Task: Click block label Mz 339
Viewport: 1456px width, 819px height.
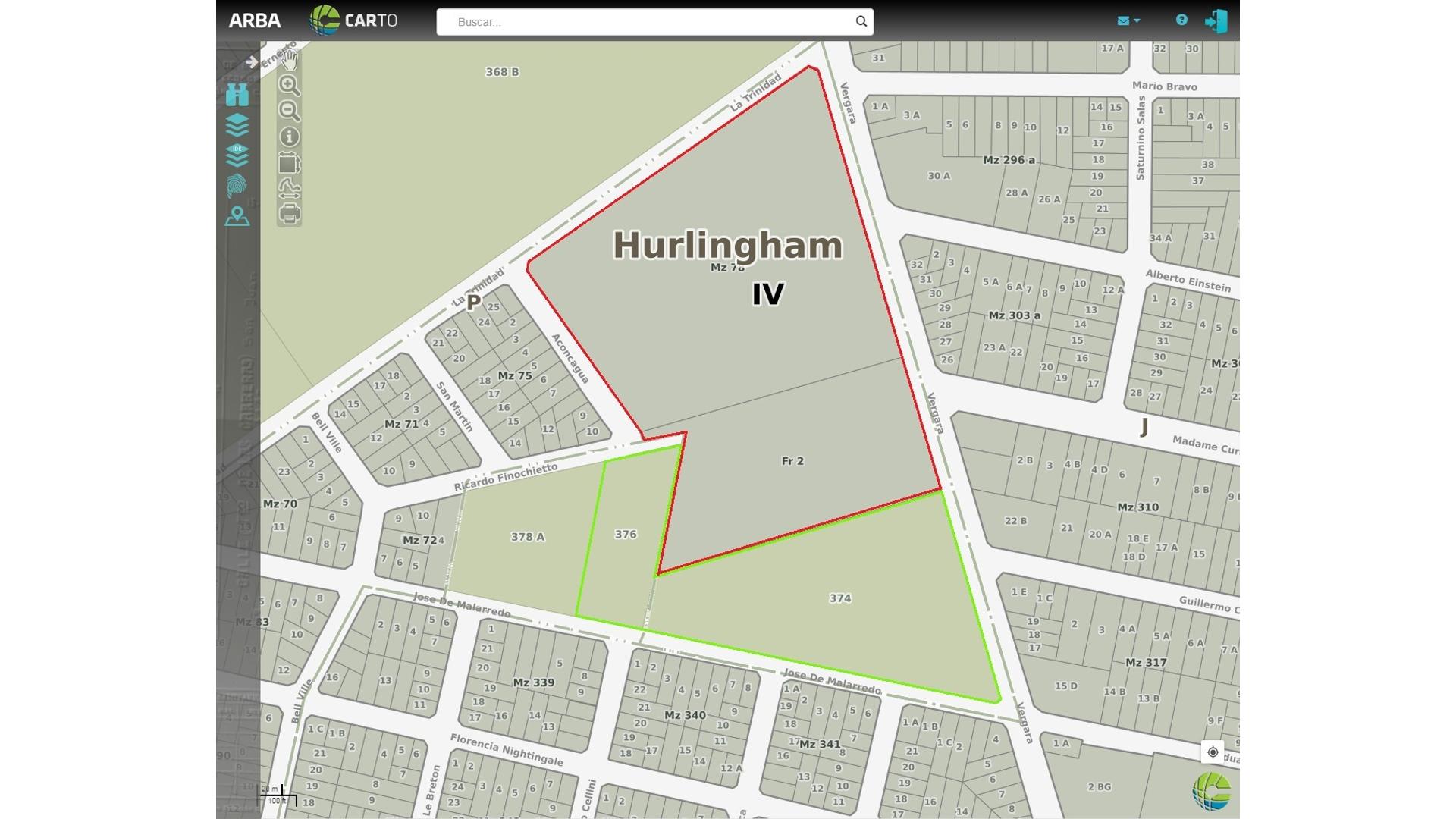Action: point(534,682)
